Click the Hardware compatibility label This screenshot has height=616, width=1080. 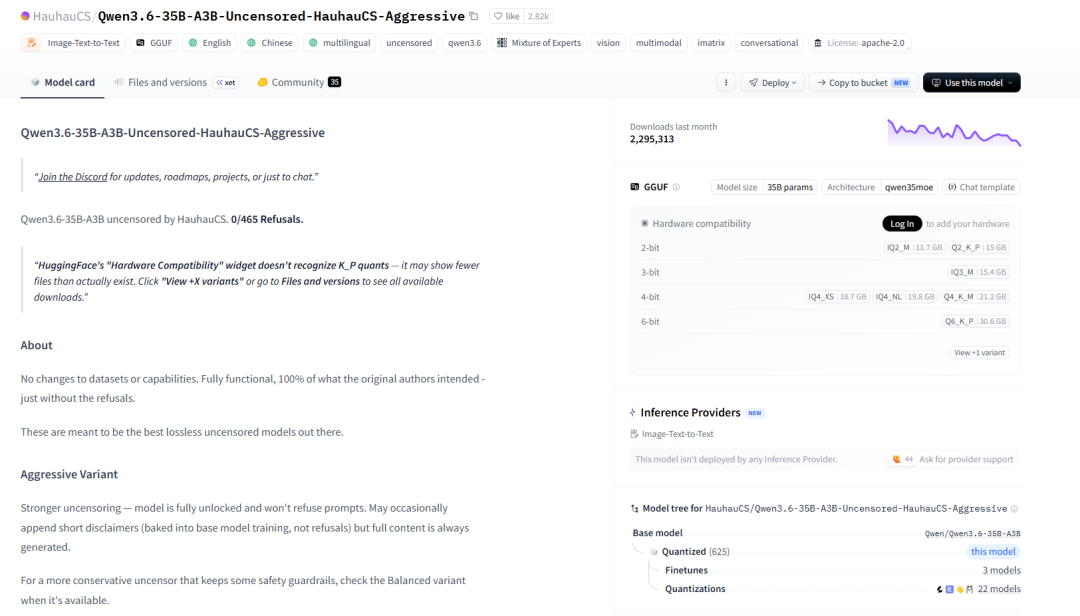(x=701, y=224)
